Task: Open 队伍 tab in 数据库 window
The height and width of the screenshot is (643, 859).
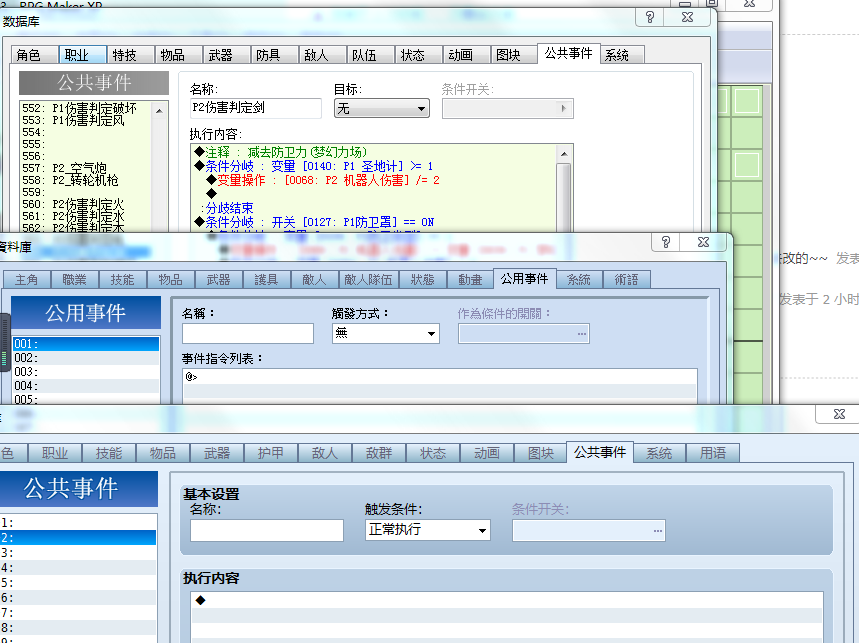Action: 370,55
